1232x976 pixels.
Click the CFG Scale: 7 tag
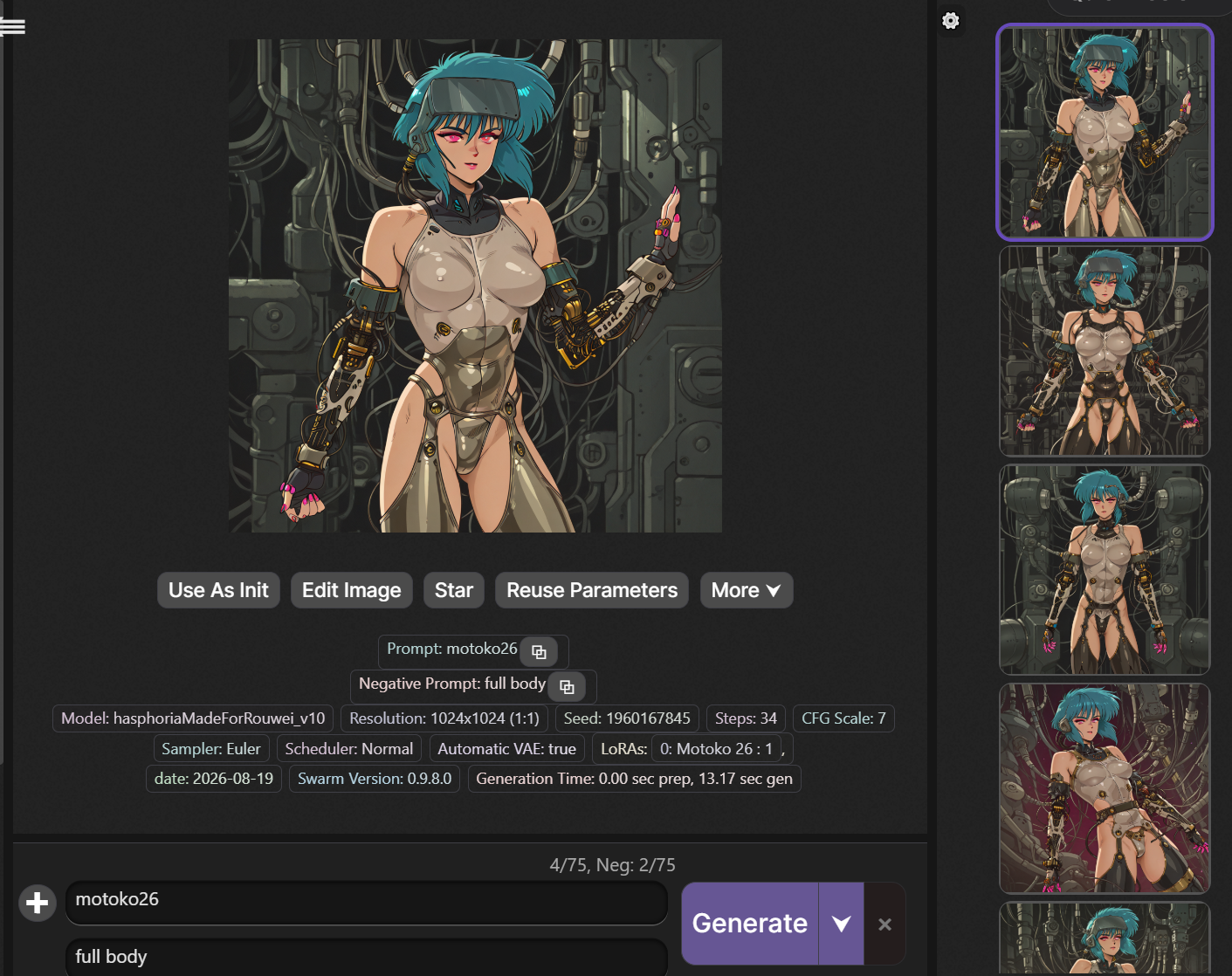click(x=843, y=718)
